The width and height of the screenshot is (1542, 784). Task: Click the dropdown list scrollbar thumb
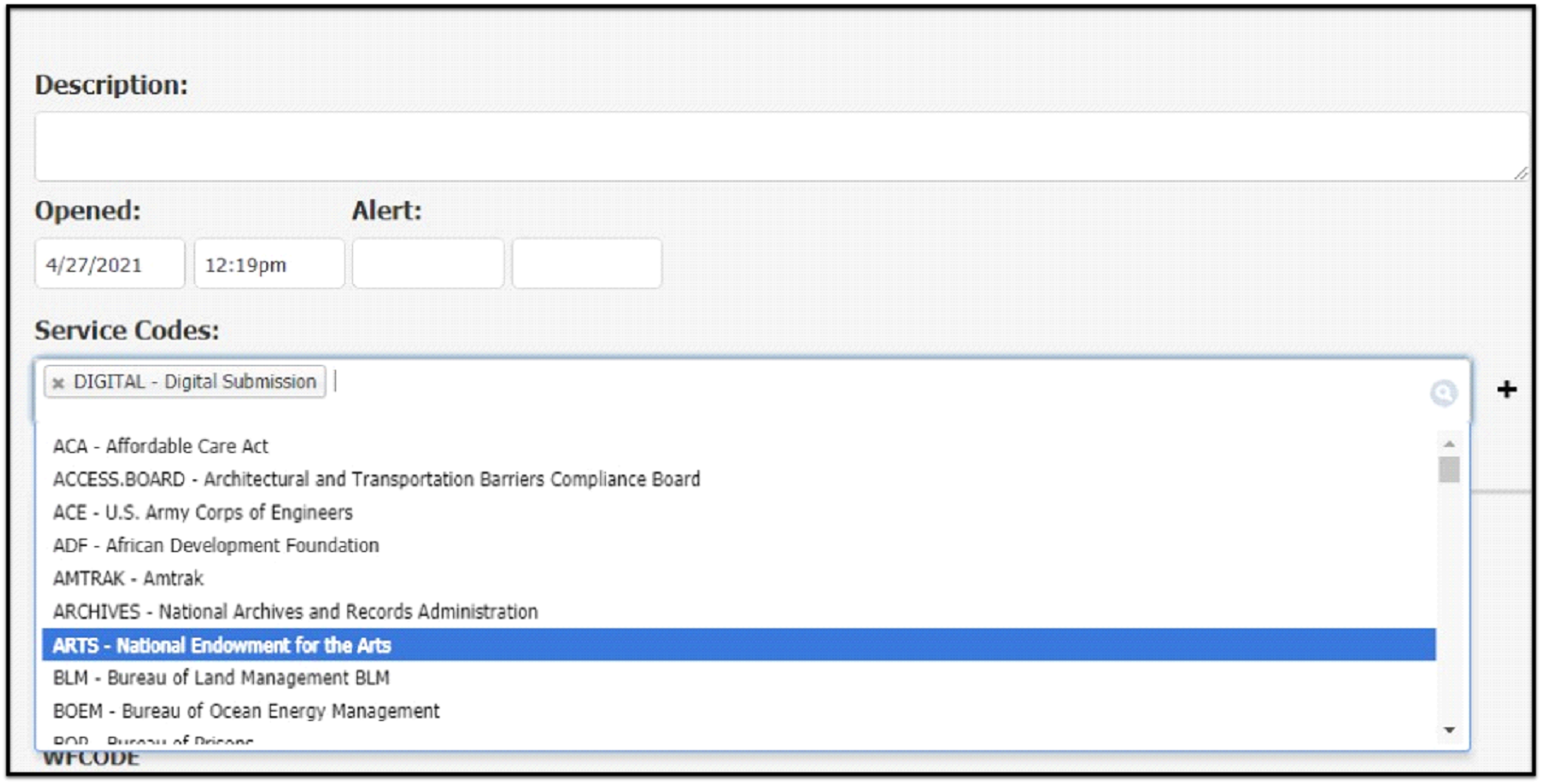pyautogui.click(x=1448, y=469)
